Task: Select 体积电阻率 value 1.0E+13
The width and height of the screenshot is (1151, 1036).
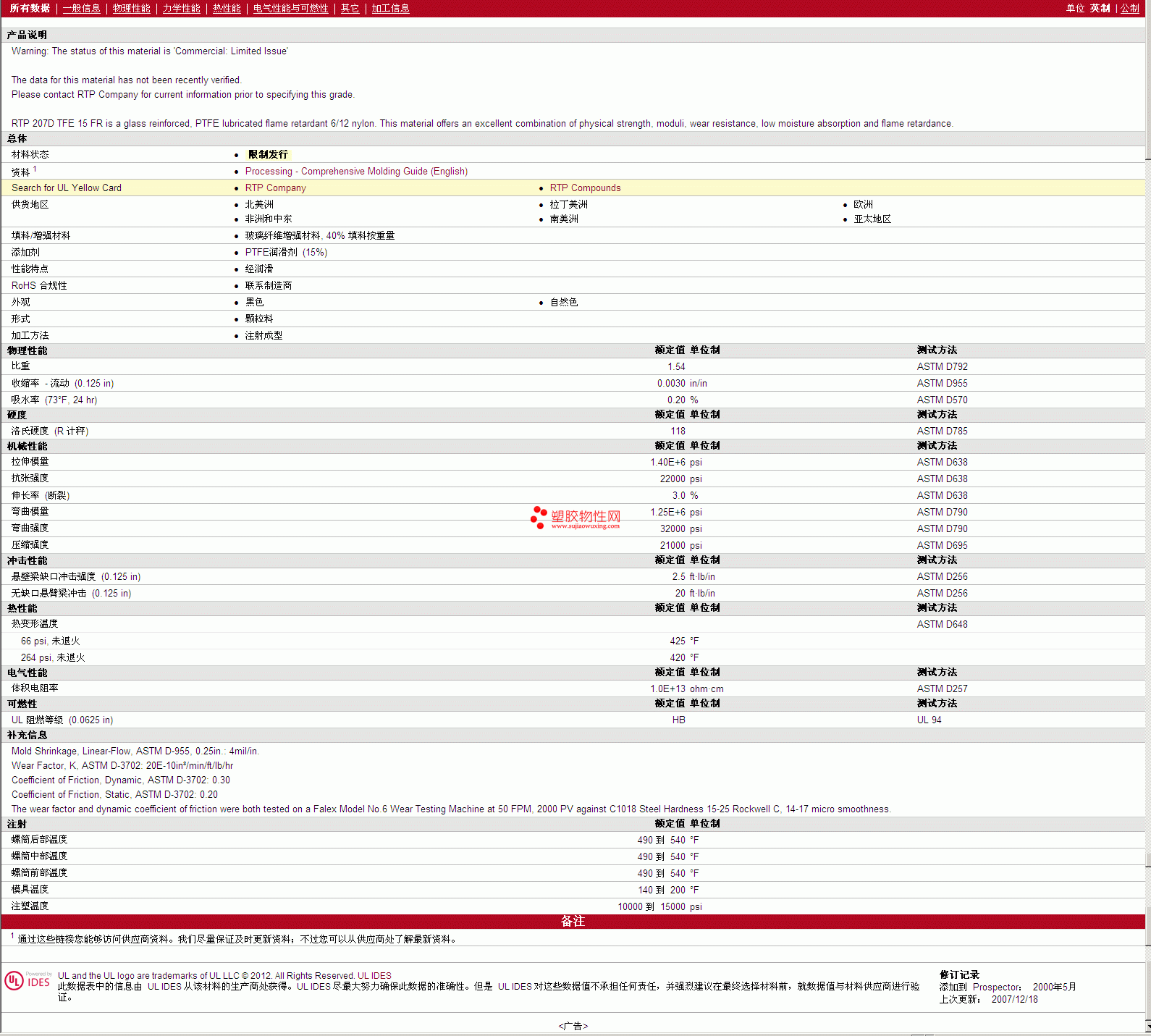Action: [667, 688]
